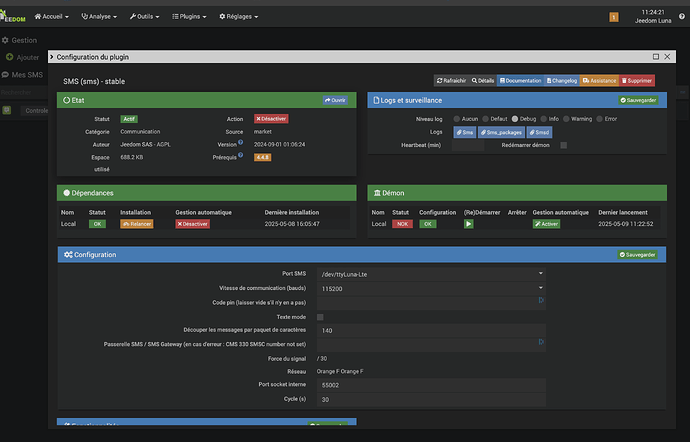Open the Smsd log
This screenshot has height=442, width=690.
coord(539,132)
